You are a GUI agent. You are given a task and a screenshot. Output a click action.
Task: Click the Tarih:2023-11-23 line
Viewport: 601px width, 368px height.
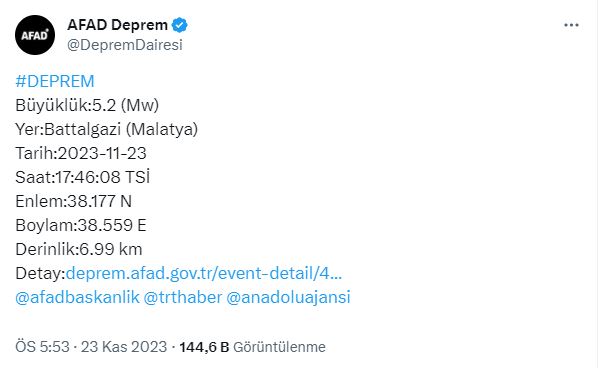pos(81,153)
